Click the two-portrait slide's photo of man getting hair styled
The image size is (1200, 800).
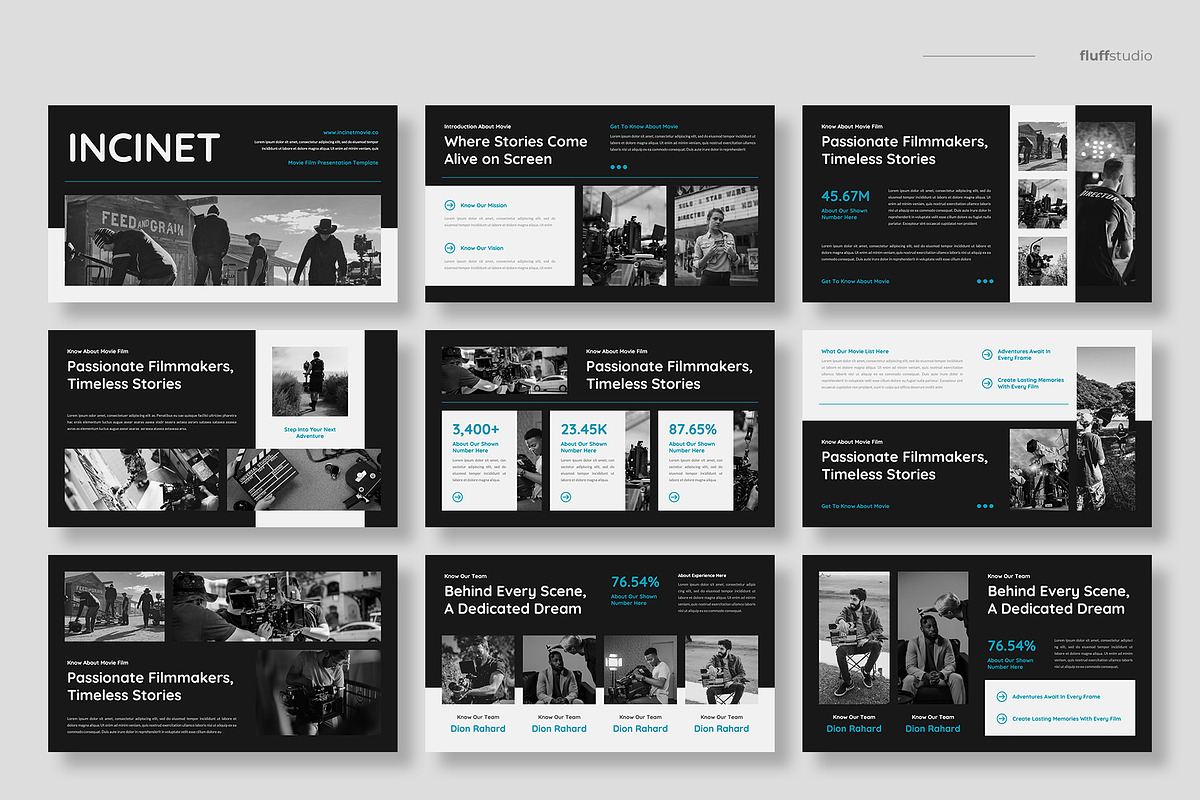point(933,639)
